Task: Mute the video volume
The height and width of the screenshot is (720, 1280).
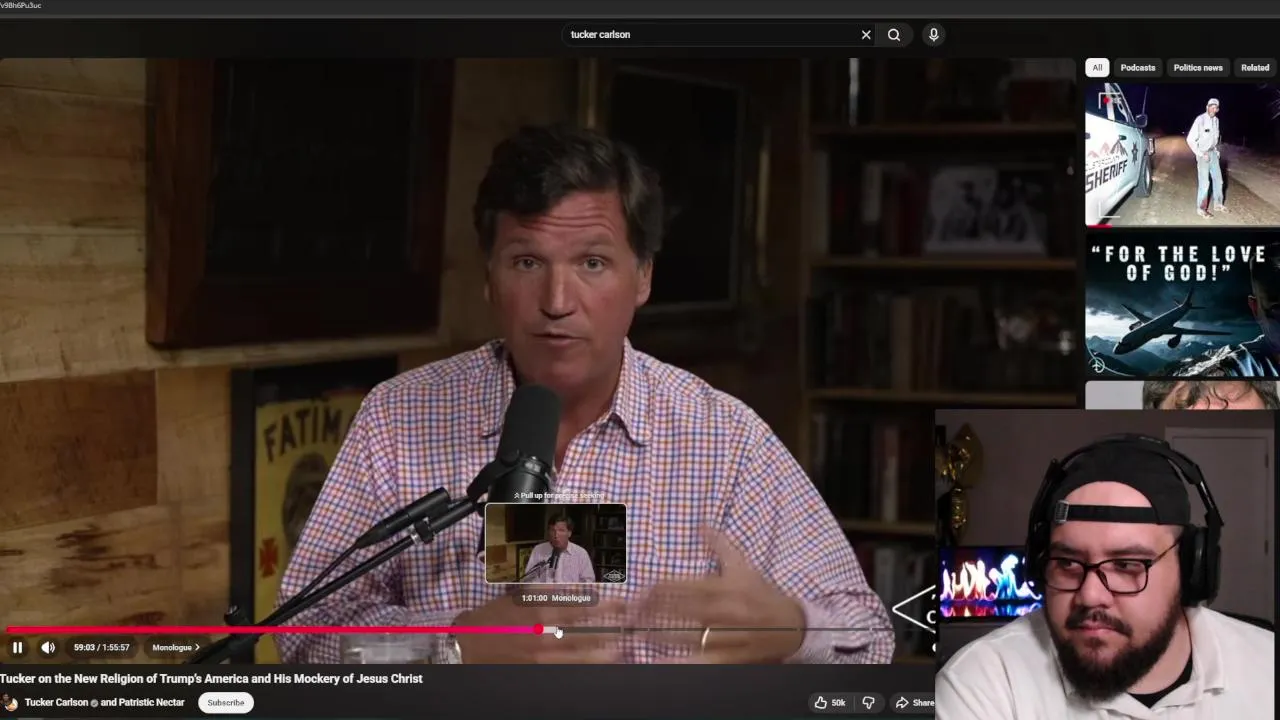Action: [48, 647]
